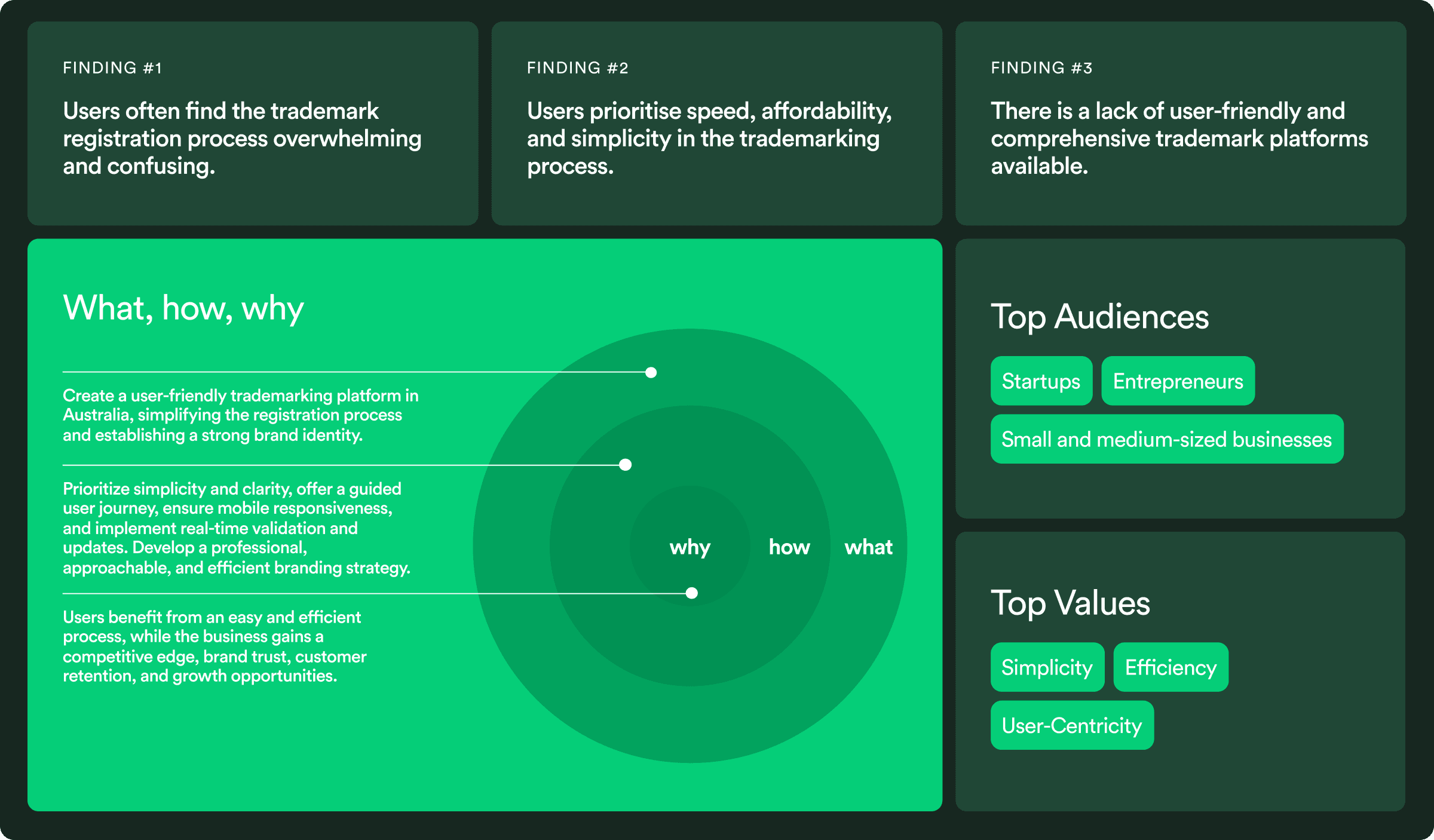The height and width of the screenshot is (840, 1434).
Task: Click white dot on innermost circle edge
Action: pyautogui.click(x=692, y=593)
